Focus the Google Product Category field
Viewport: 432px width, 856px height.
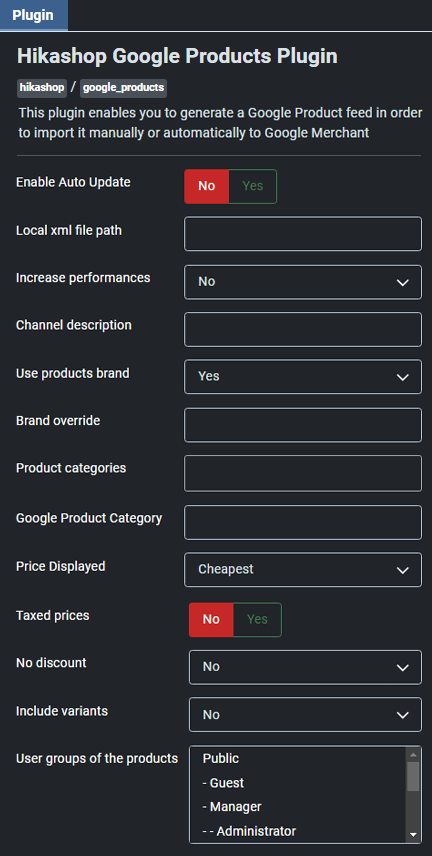click(303, 522)
